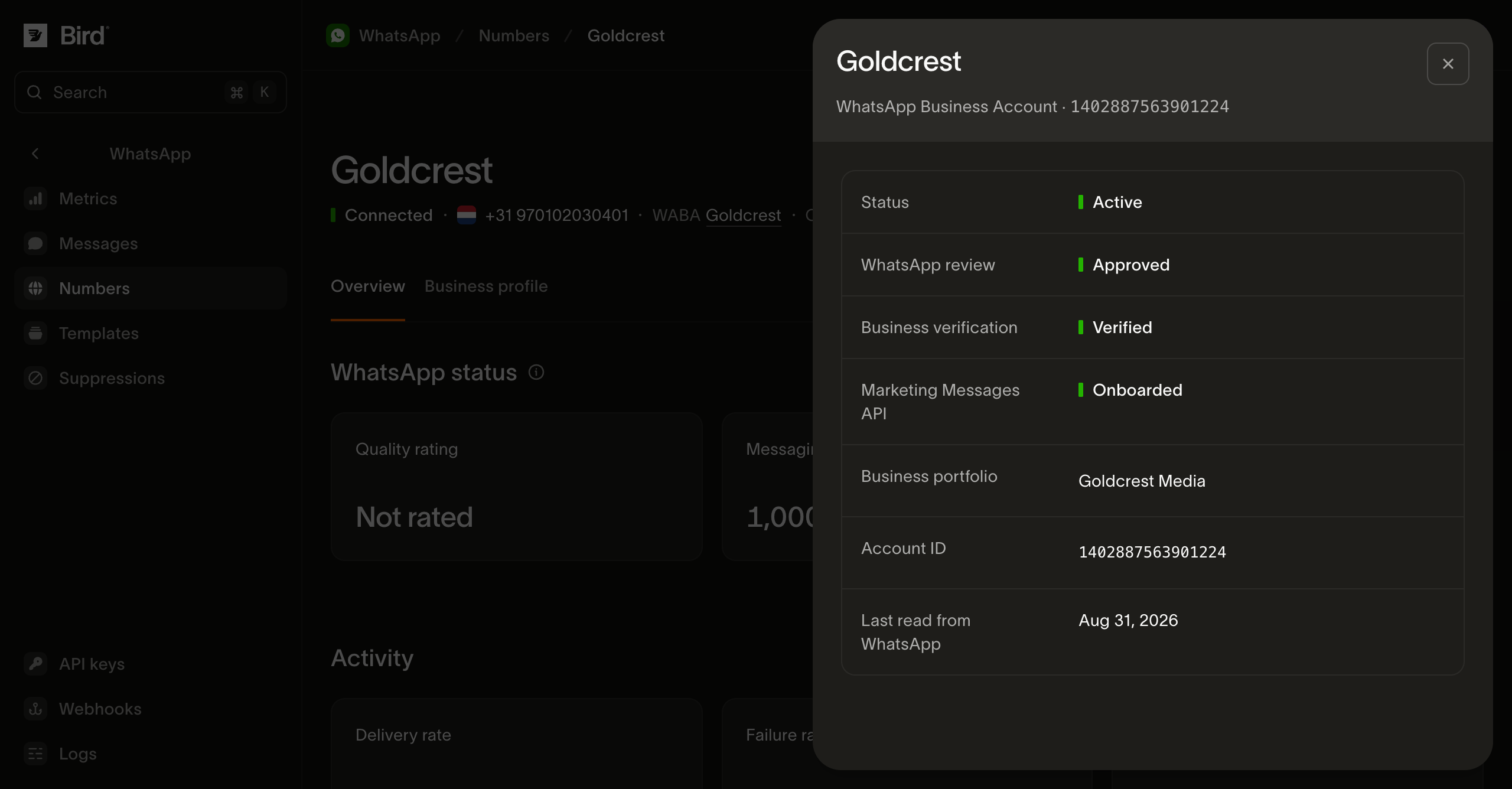Open Logs in the sidebar
Image resolution: width=1512 pixels, height=789 pixels.
click(x=151, y=754)
